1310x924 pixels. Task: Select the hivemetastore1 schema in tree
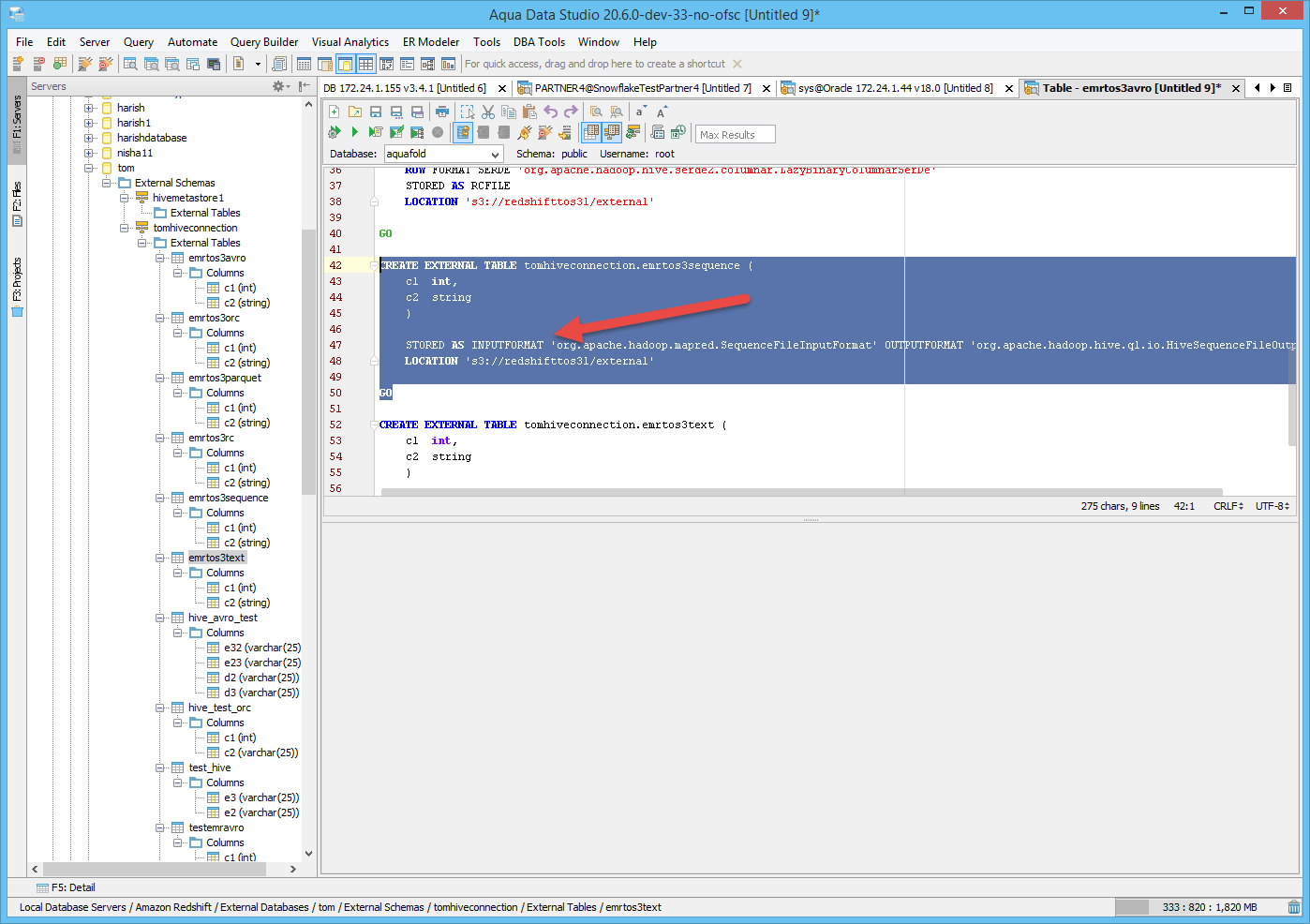click(x=188, y=198)
